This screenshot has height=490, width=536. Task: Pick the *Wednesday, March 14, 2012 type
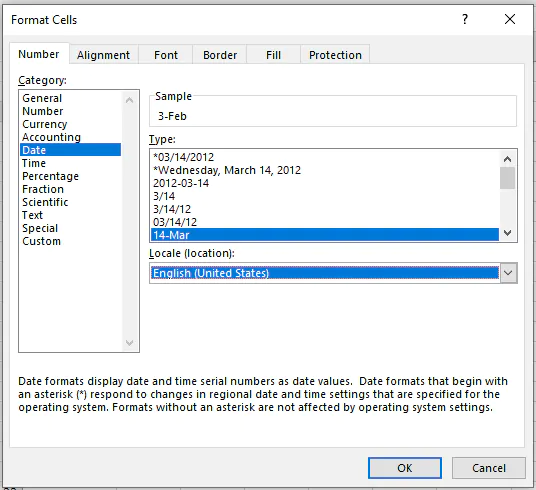point(325,170)
